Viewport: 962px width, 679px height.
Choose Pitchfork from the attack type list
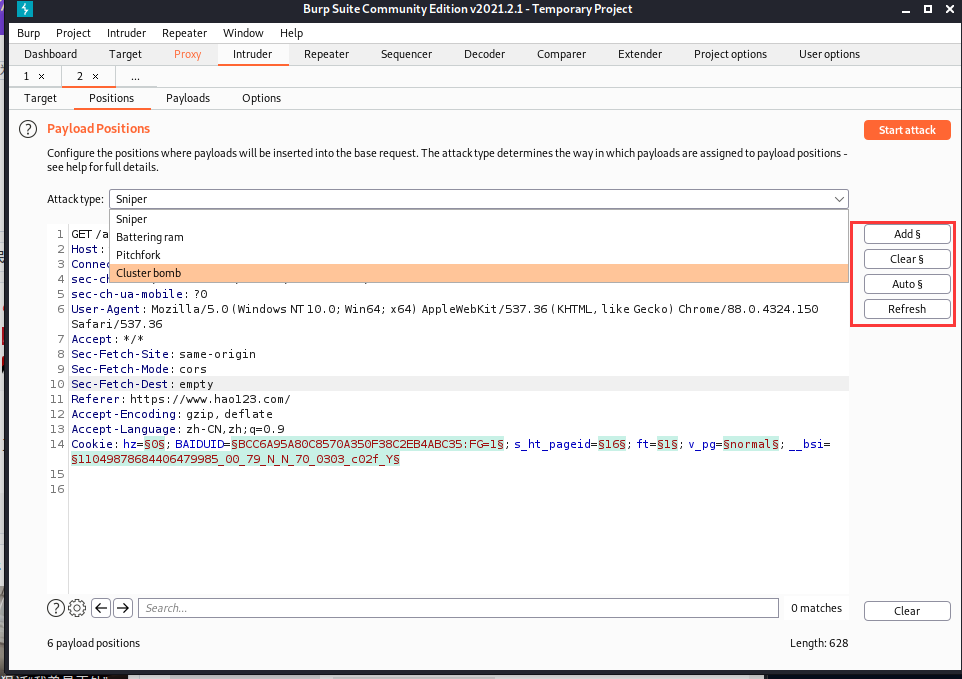pos(138,255)
